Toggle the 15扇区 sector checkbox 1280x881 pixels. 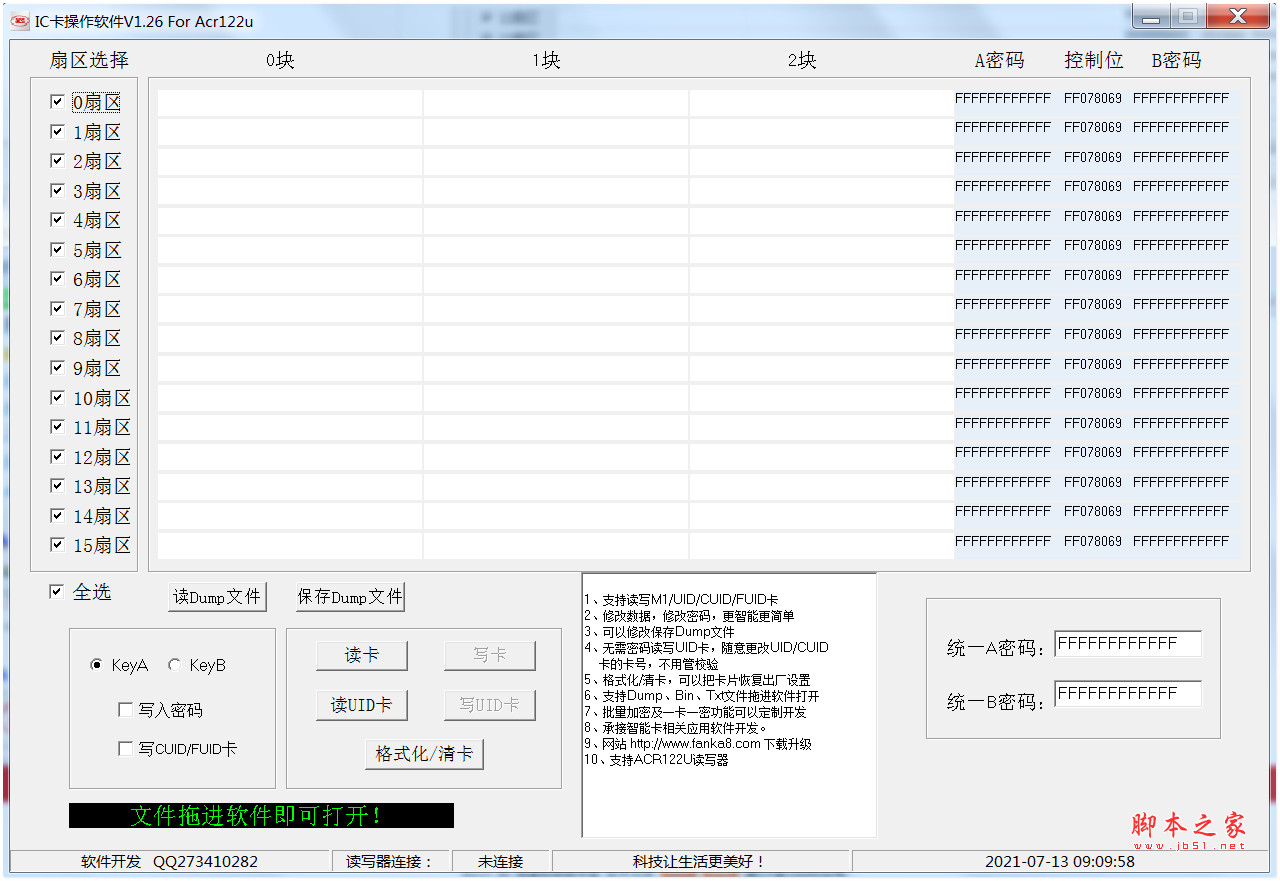click(57, 545)
